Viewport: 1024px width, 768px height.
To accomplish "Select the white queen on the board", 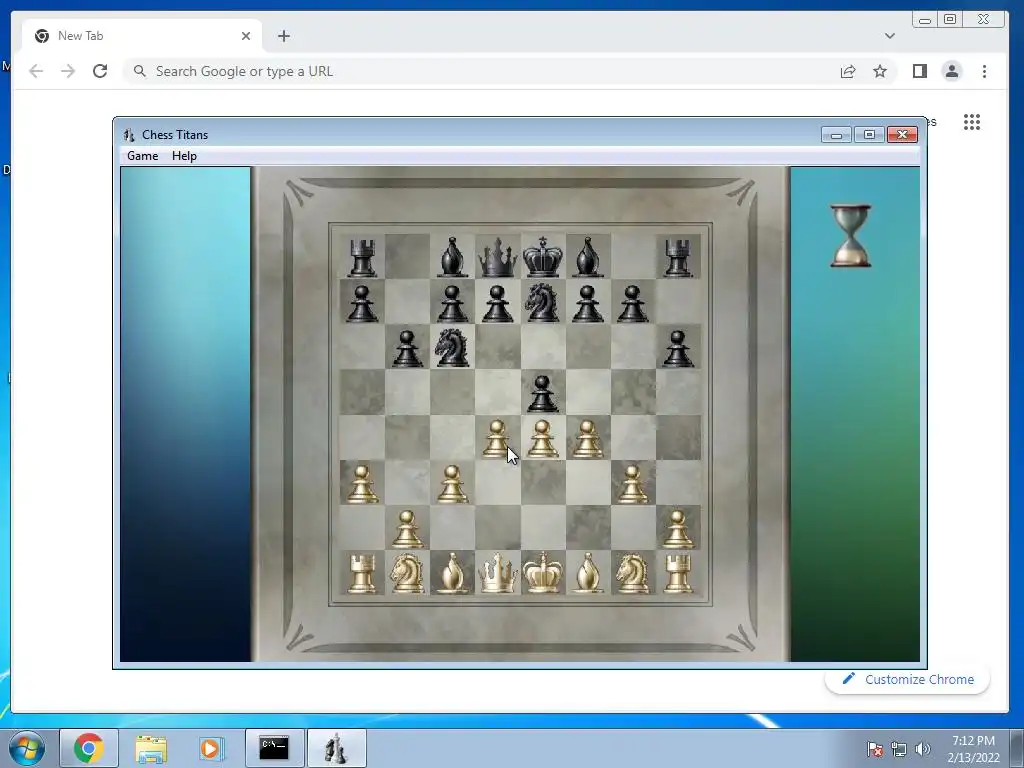I will 498,573.
